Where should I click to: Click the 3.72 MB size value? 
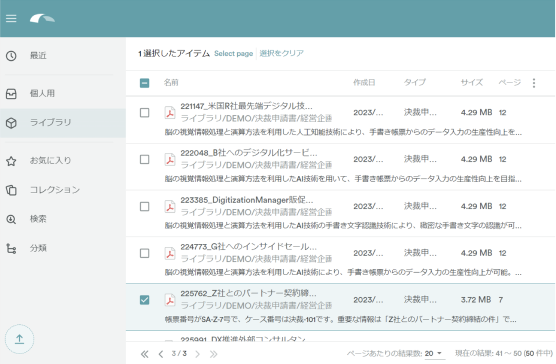coord(476,300)
